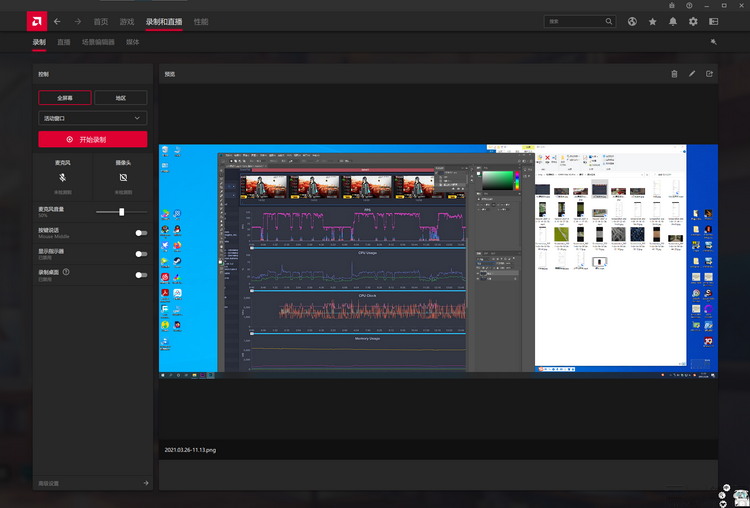Enable the 录制桌面 switch
Image resolution: width=750 pixels, height=508 pixels.
pyautogui.click(x=140, y=274)
